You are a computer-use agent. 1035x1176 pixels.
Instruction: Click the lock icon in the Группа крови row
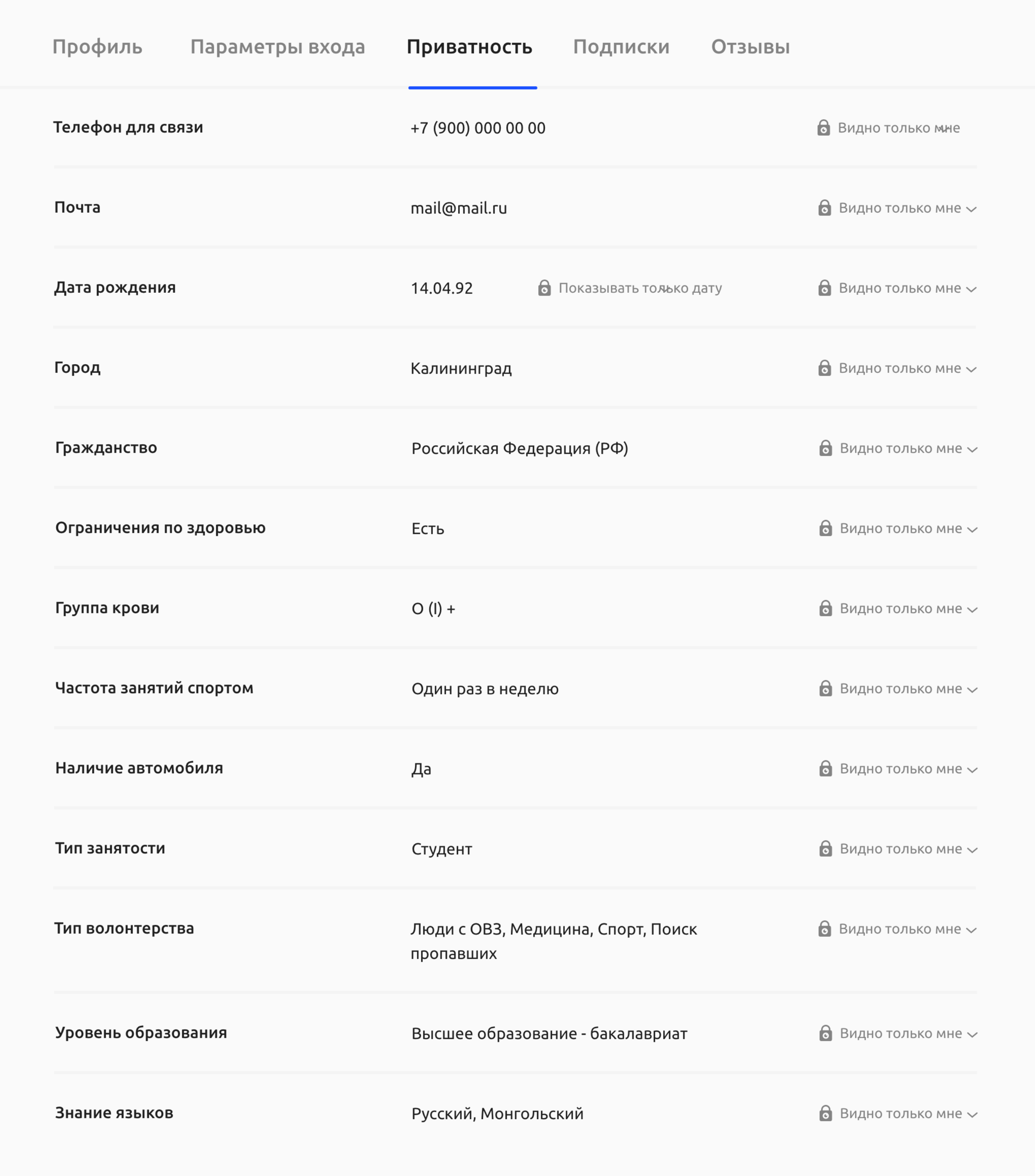coord(826,609)
